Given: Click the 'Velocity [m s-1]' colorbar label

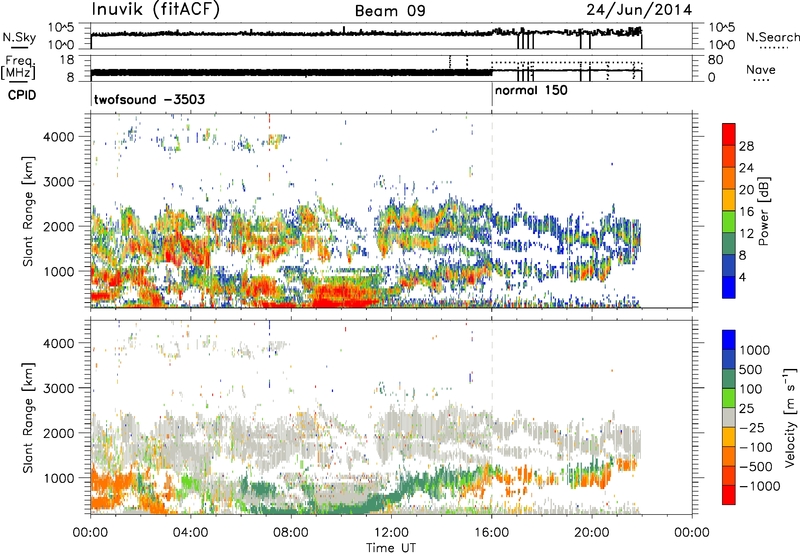Looking at the screenshot, I should 790,417.
